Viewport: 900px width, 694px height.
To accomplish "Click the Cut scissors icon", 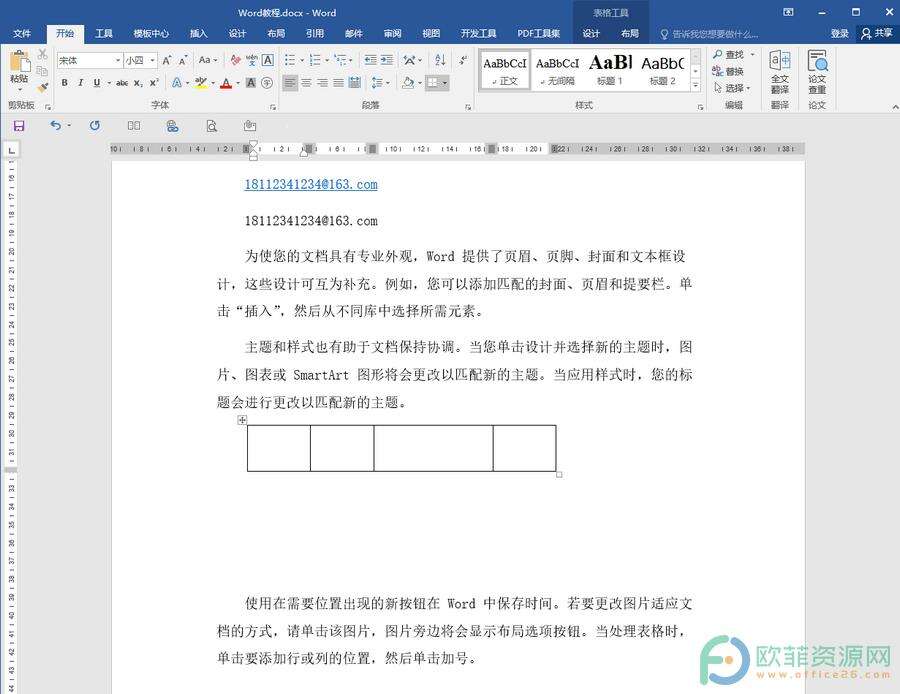I will click(x=42, y=55).
